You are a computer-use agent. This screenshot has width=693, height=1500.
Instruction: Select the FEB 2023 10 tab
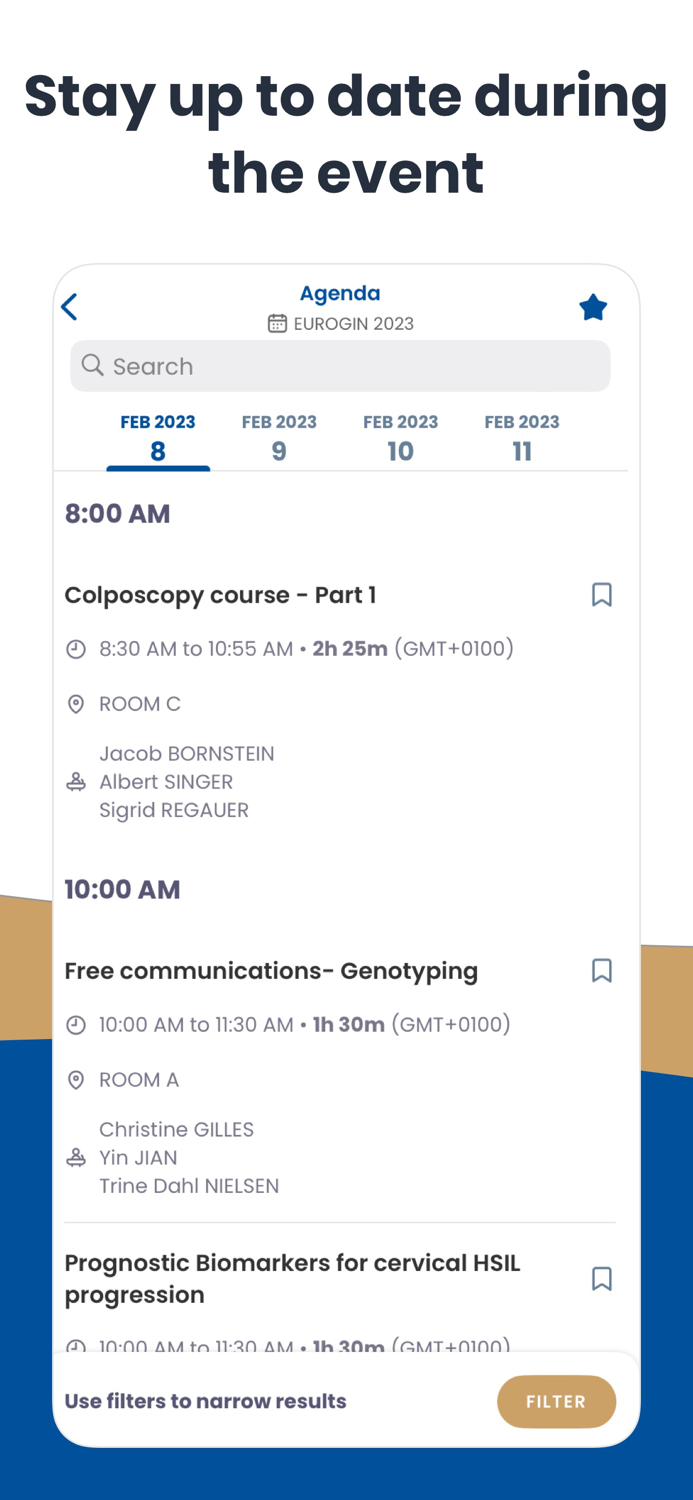[401, 436]
